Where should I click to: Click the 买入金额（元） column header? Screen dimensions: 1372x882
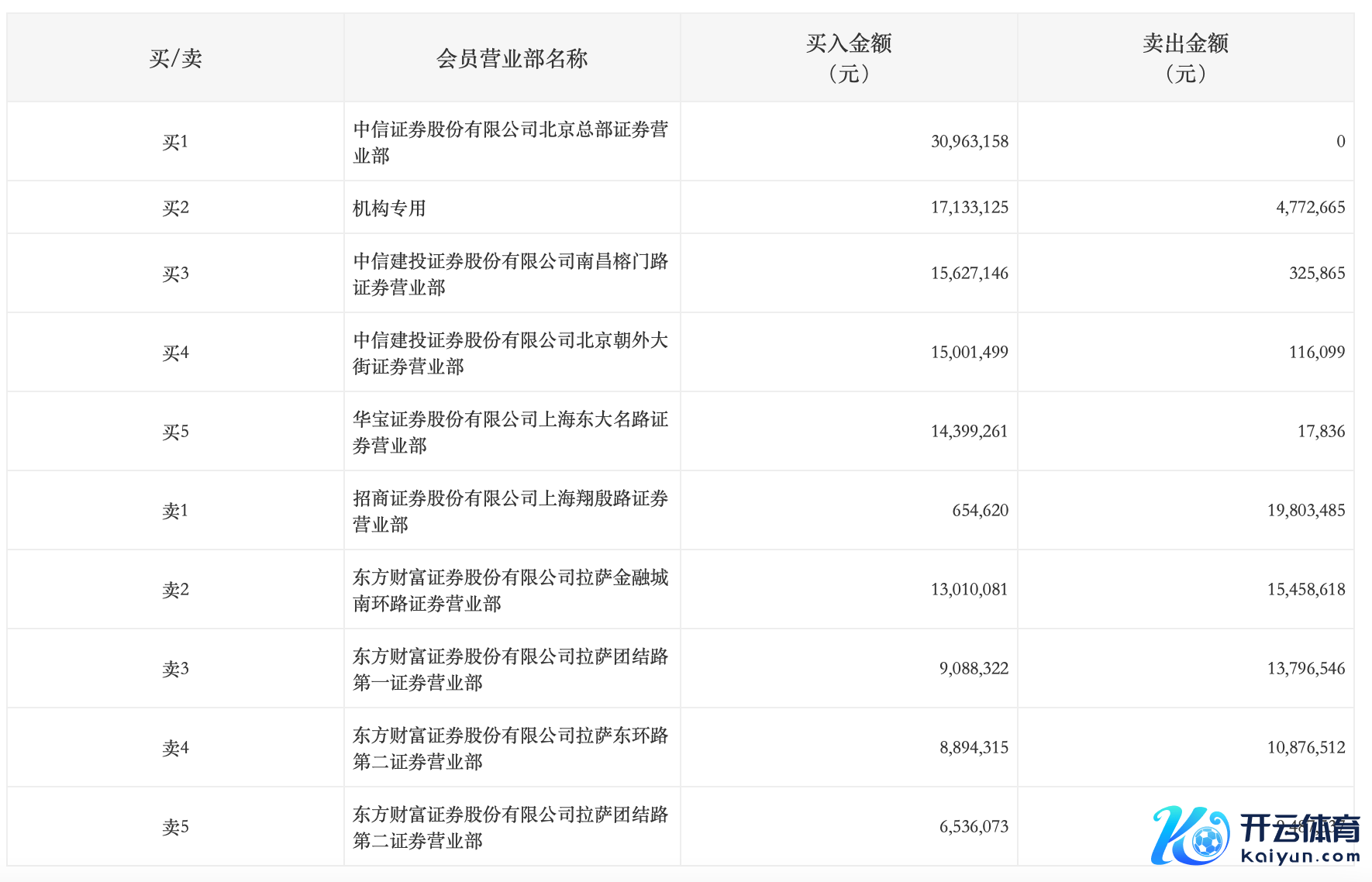[x=849, y=58]
